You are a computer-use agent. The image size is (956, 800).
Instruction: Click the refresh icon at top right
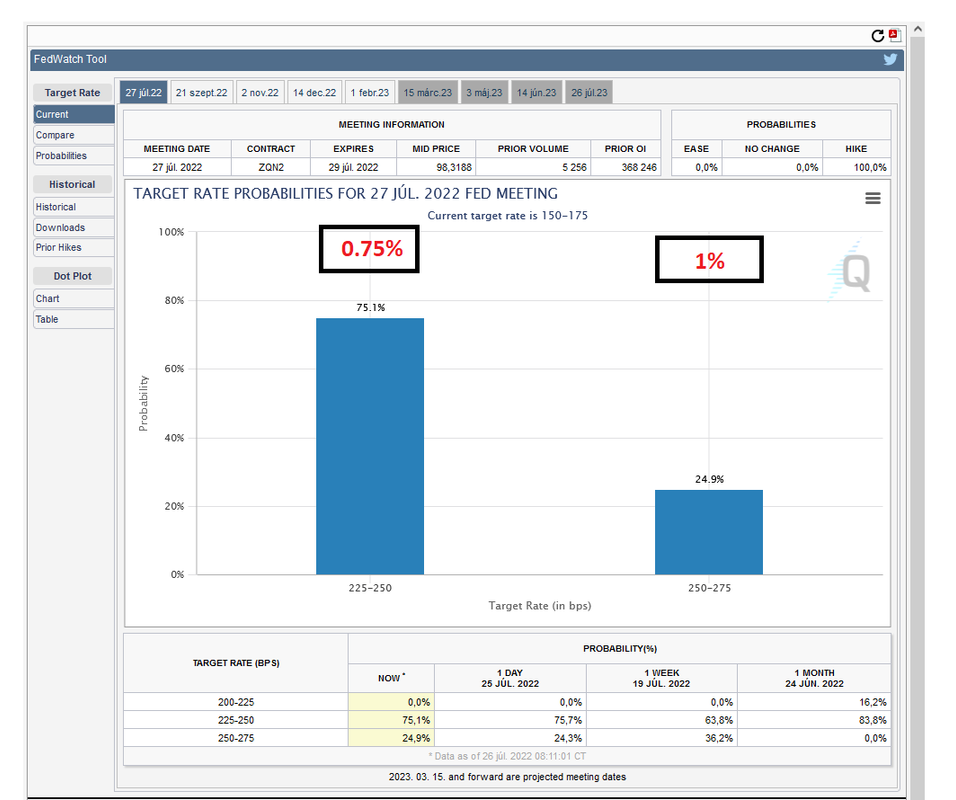coord(877,36)
